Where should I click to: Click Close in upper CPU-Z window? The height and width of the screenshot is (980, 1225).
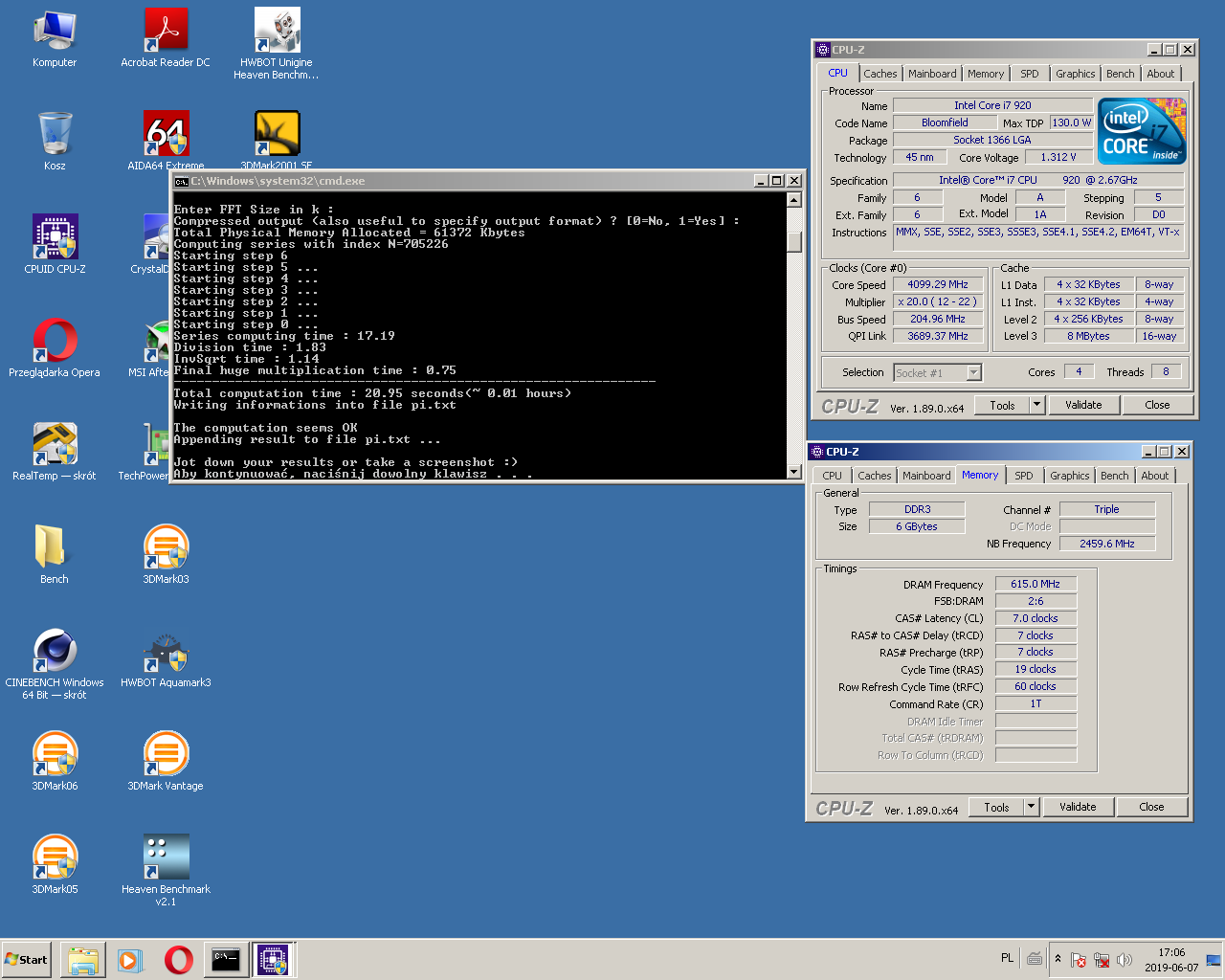tap(1157, 405)
